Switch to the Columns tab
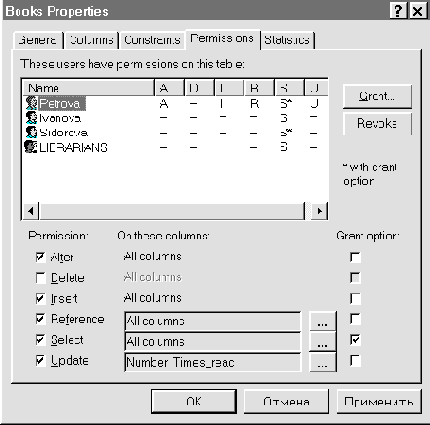The height and width of the screenshot is (425, 430). [x=91, y=40]
